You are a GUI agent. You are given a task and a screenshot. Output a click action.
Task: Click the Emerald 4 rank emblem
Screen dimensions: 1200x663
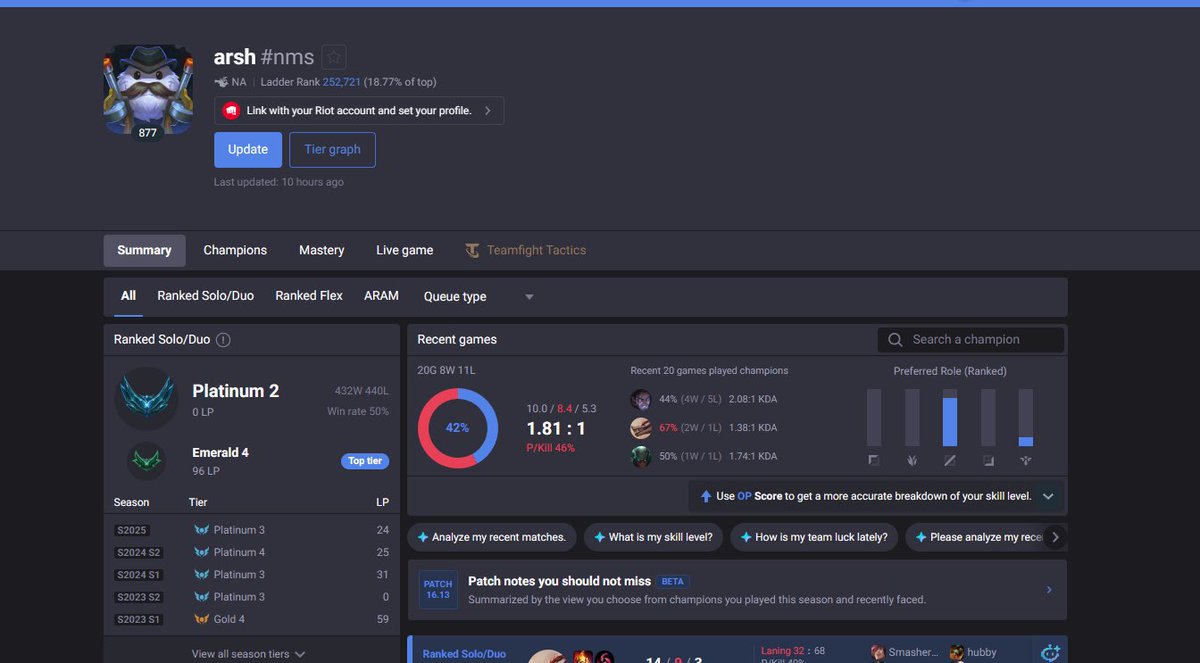pos(147,461)
